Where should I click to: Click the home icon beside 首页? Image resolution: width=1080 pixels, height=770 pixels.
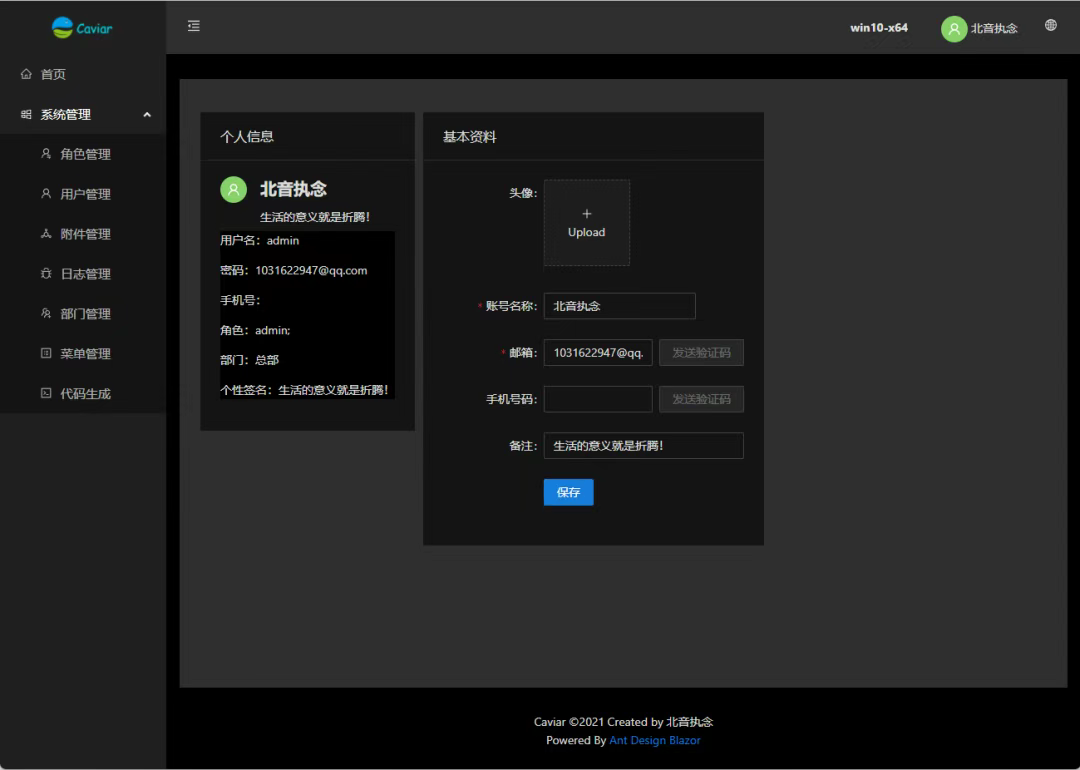coord(26,74)
